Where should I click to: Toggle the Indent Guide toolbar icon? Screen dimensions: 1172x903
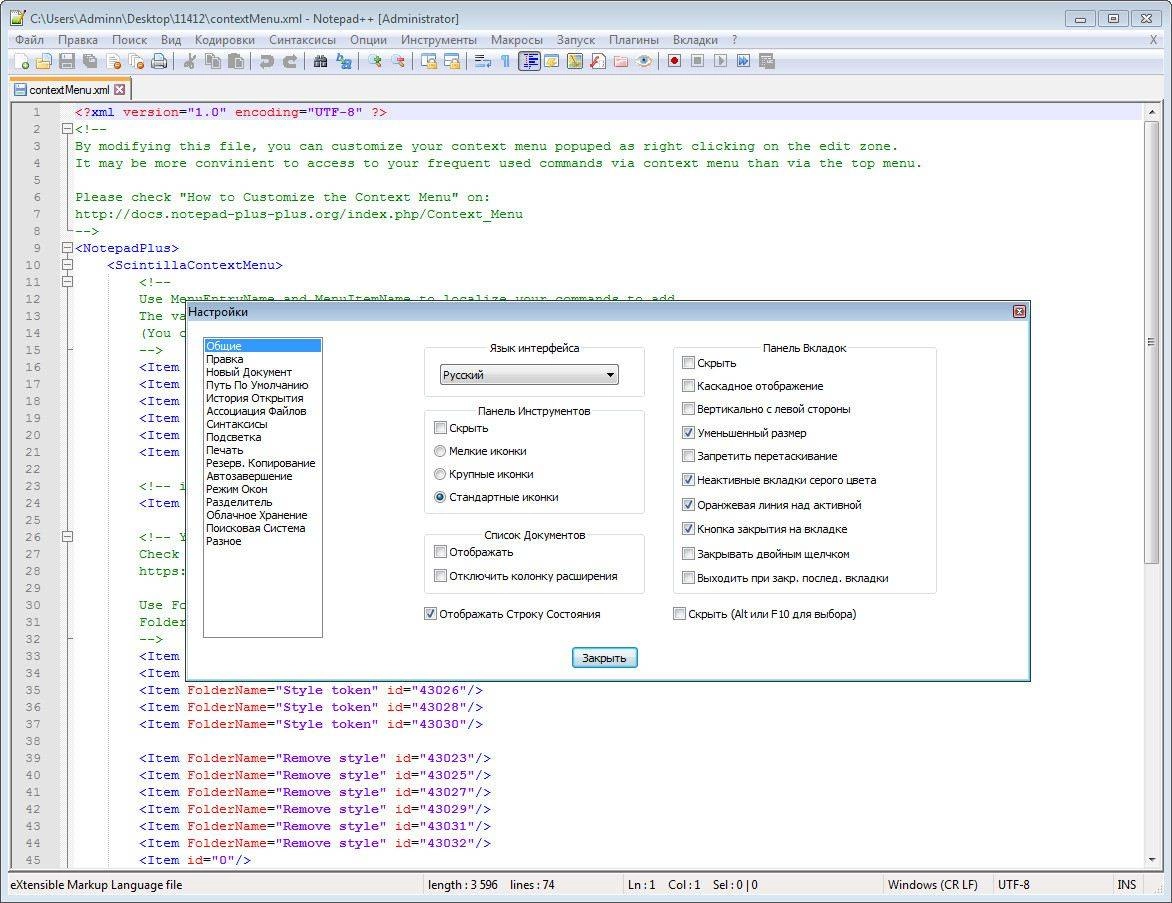pyautogui.click(x=529, y=61)
